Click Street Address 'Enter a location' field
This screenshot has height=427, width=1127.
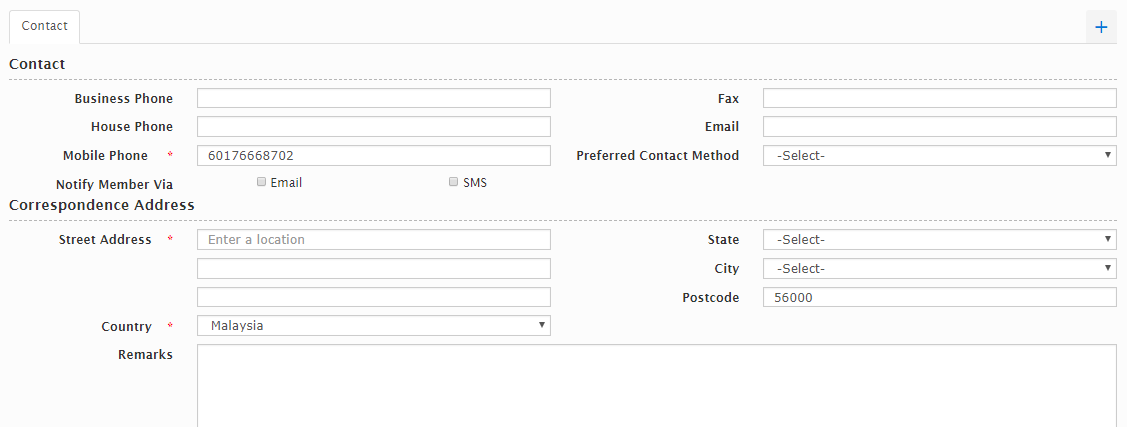coord(373,240)
